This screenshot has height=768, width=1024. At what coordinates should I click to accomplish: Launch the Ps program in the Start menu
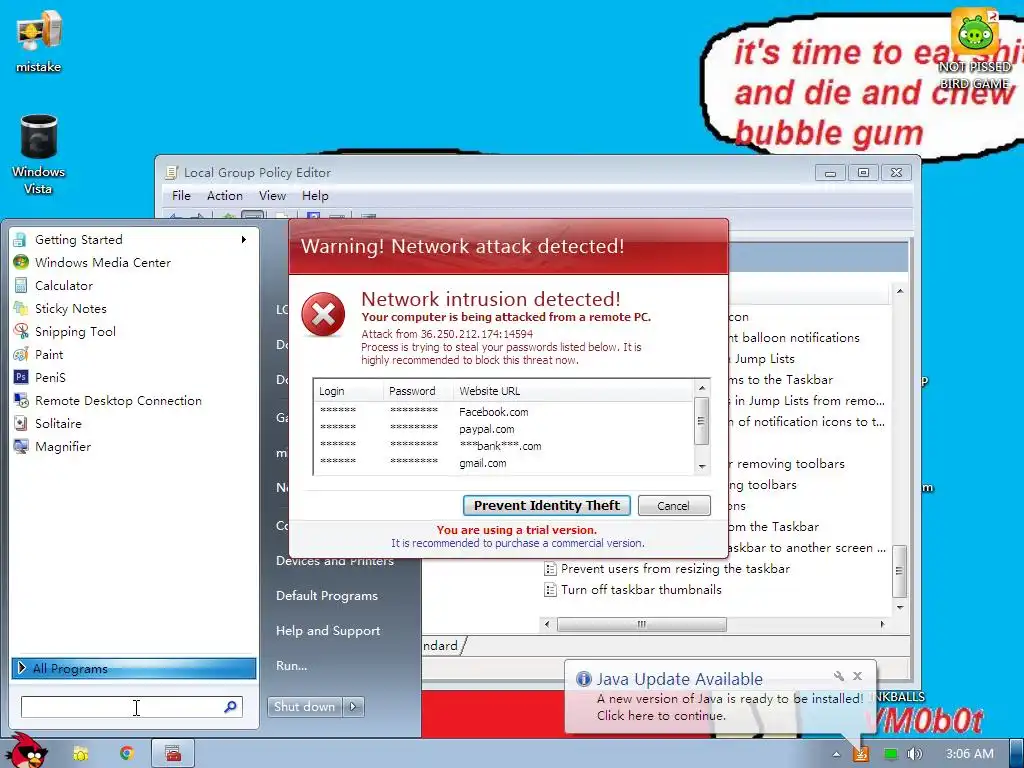coord(131,377)
